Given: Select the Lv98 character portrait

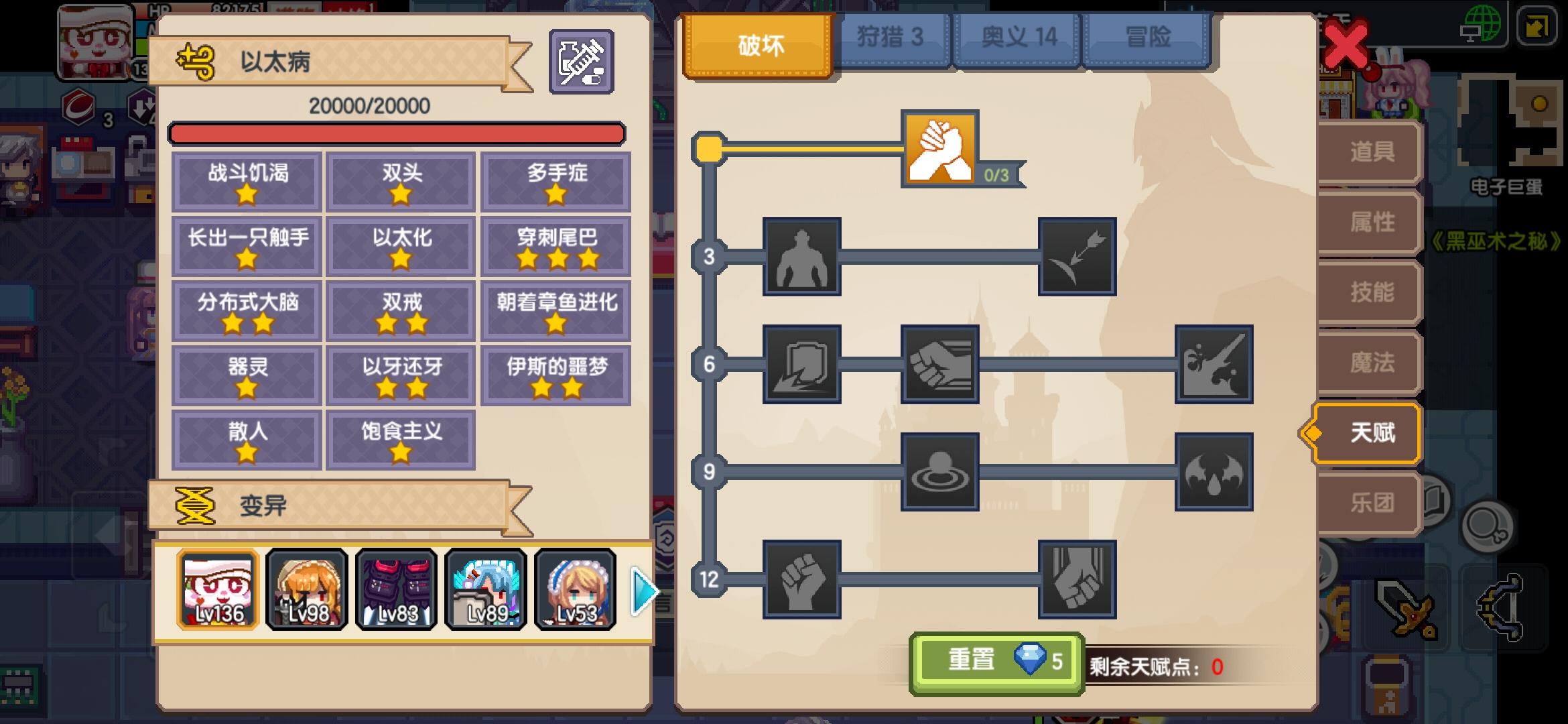Looking at the screenshot, I should (307, 589).
